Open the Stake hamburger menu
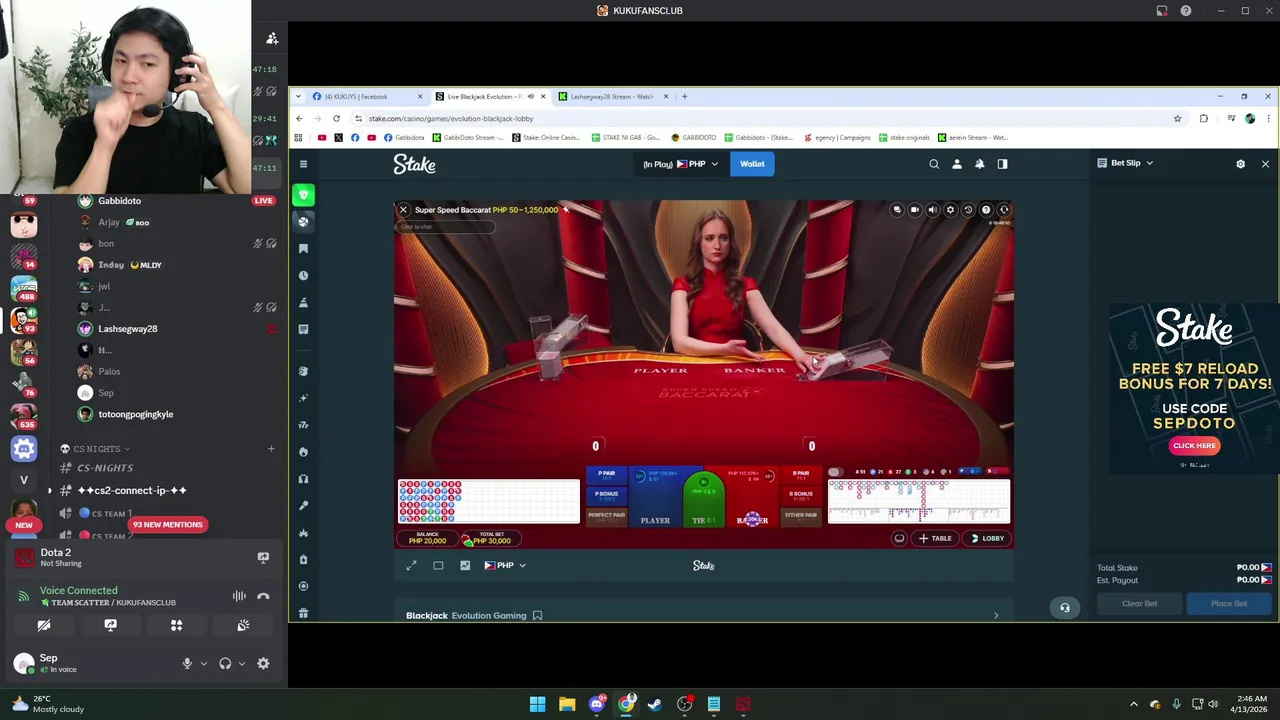The height and width of the screenshot is (720, 1280). (303, 164)
